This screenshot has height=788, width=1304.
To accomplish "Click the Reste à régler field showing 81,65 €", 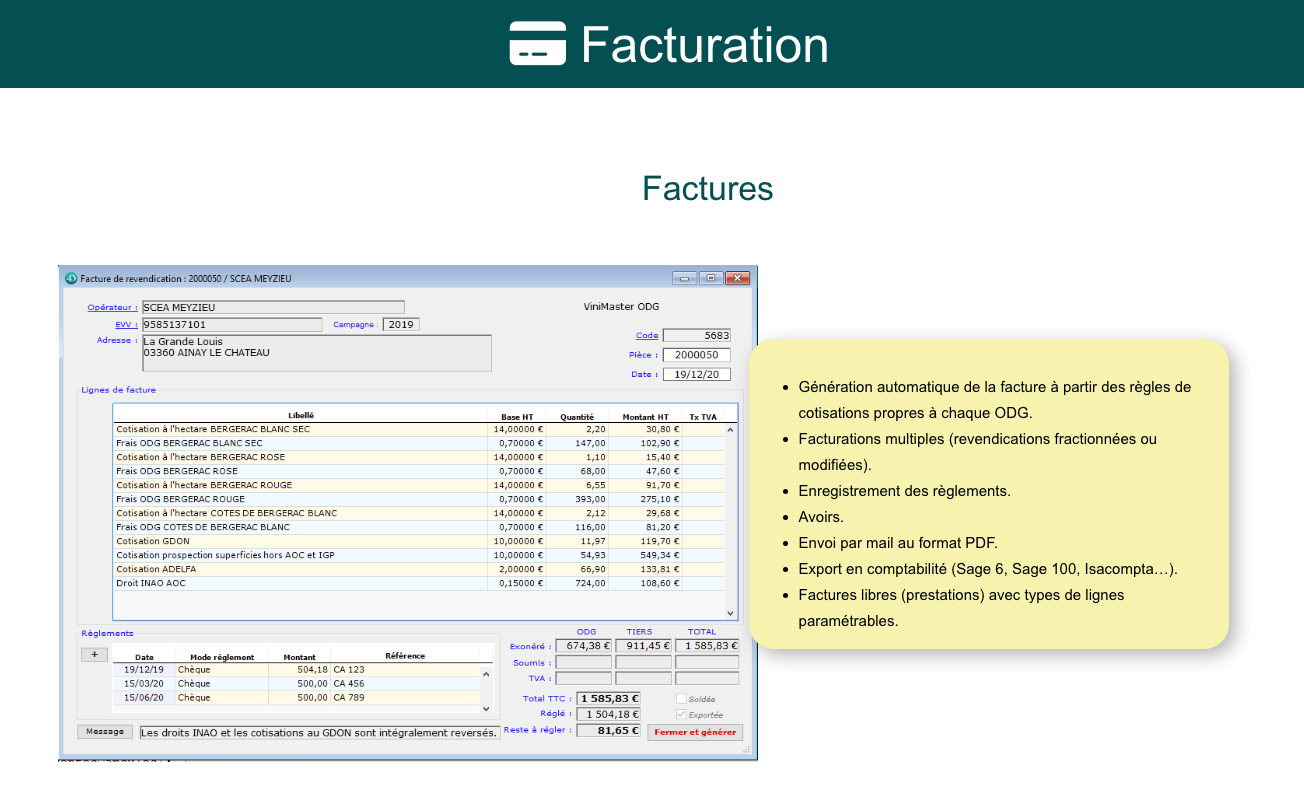I will pos(609,730).
